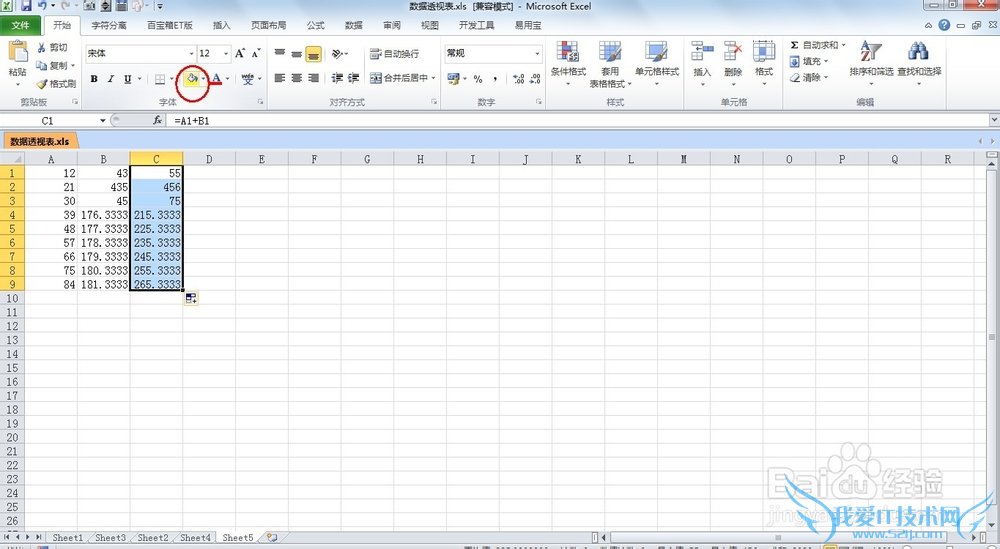Click the Auto Fill Options smart tag
Viewport: 1000px width, 549px height.
[x=191, y=298]
